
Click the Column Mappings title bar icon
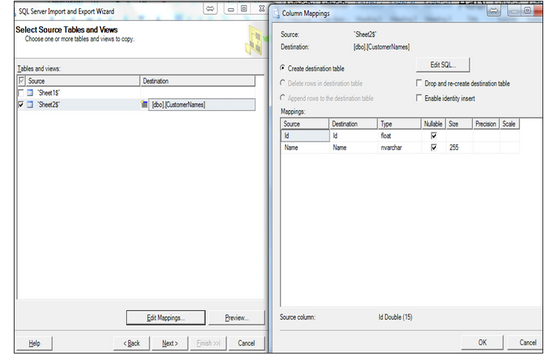click(x=276, y=13)
